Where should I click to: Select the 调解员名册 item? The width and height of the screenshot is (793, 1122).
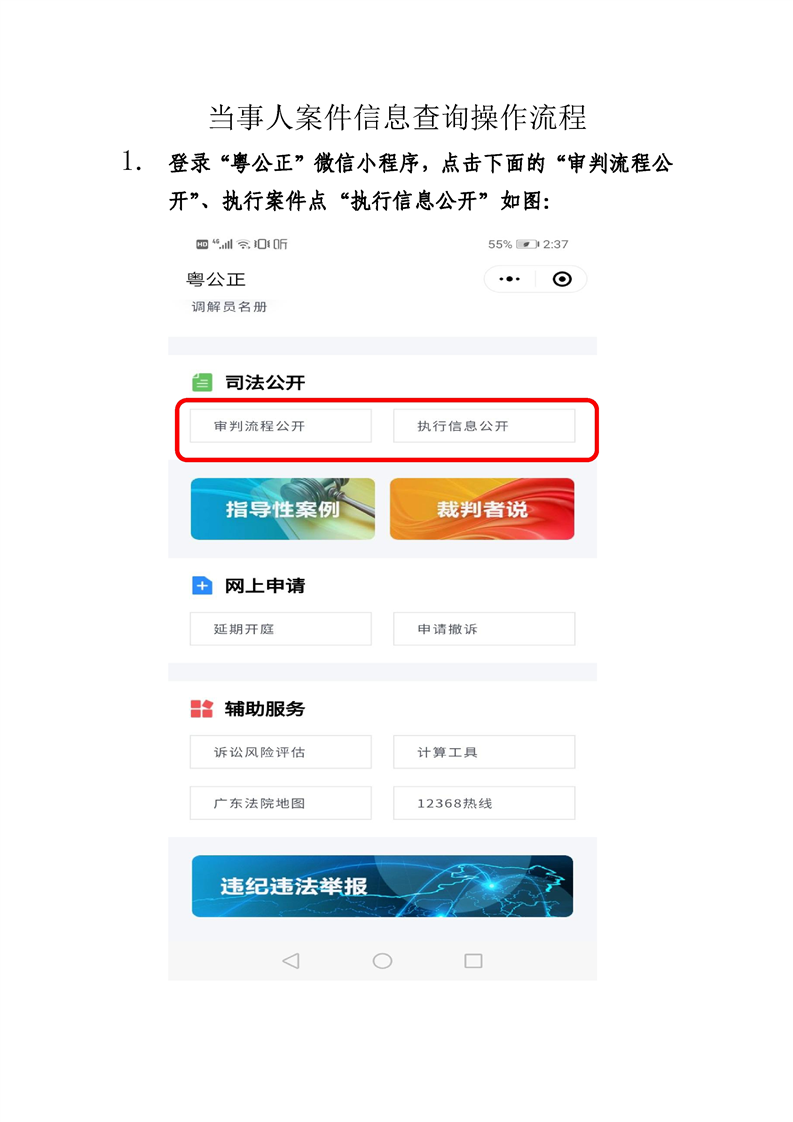point(229,307)
